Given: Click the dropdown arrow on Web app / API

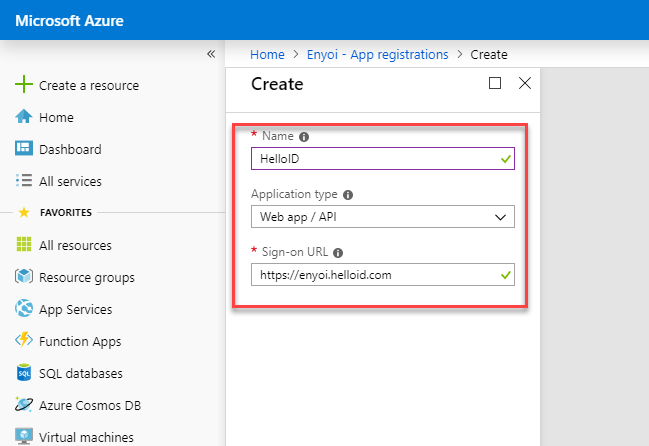Looking at the screenshot, I should click(x=500, y=217).
